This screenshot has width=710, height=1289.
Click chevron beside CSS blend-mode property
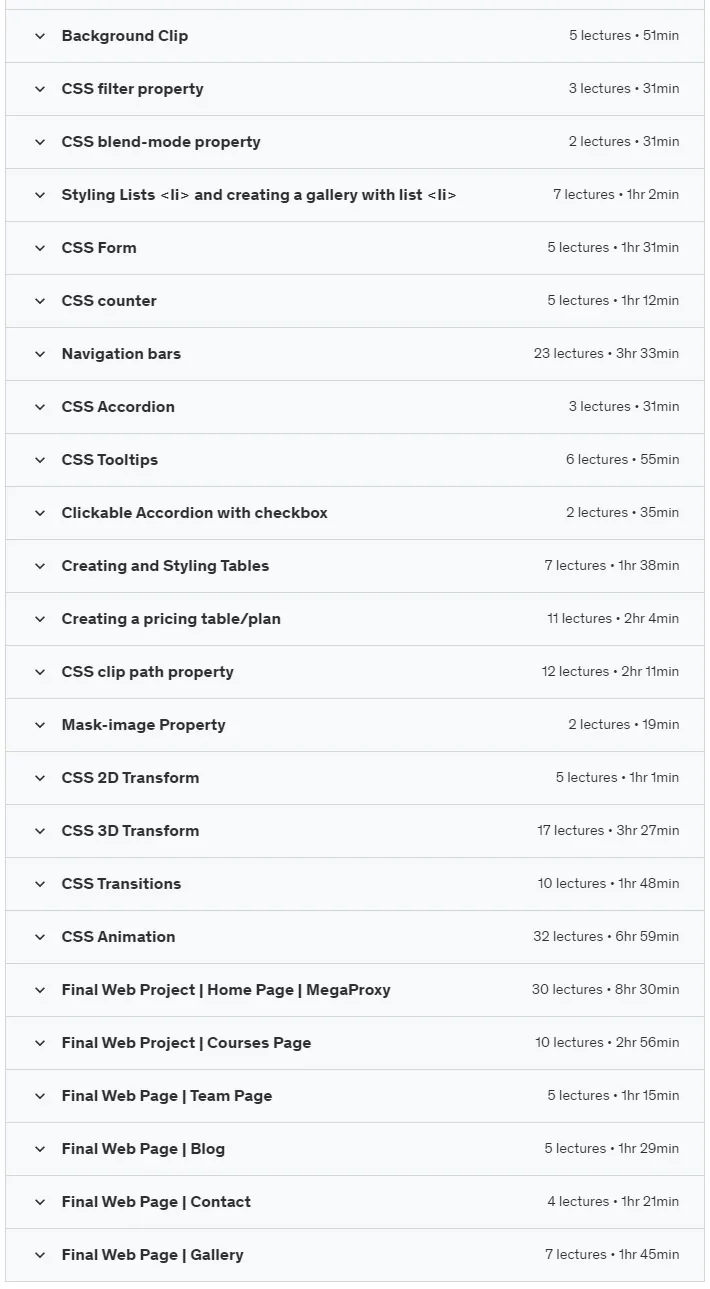(x=40, y=142)
